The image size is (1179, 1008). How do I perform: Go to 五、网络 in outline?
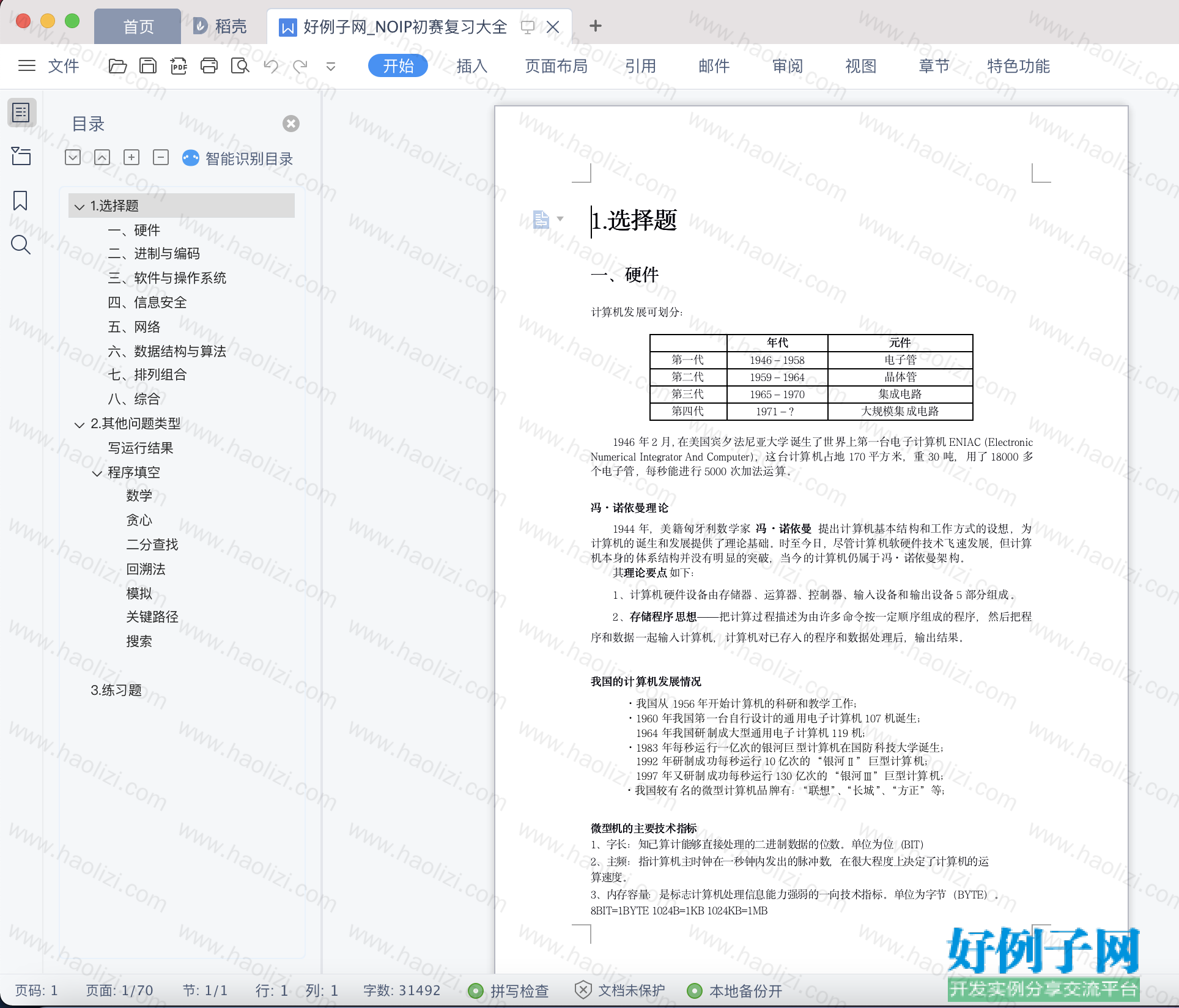click(134, 327)
